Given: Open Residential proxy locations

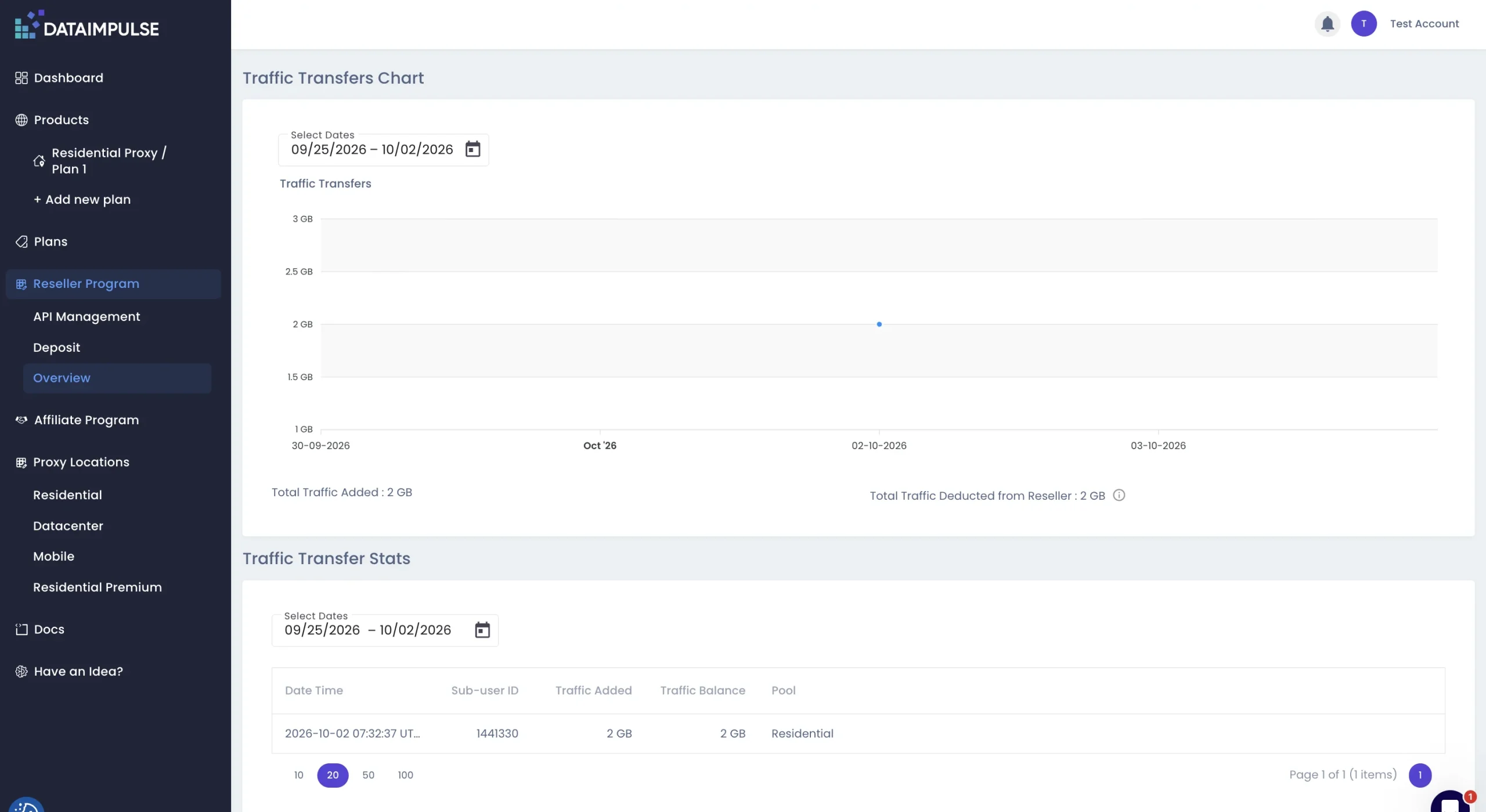Looking at the screenshot, I should [67, 495].
